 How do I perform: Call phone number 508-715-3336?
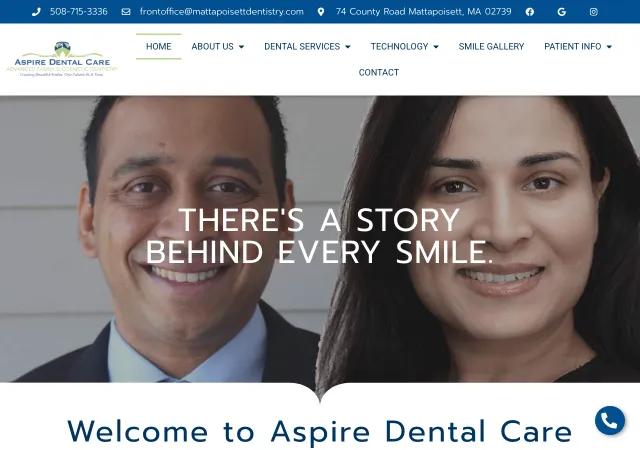[79, 12]
